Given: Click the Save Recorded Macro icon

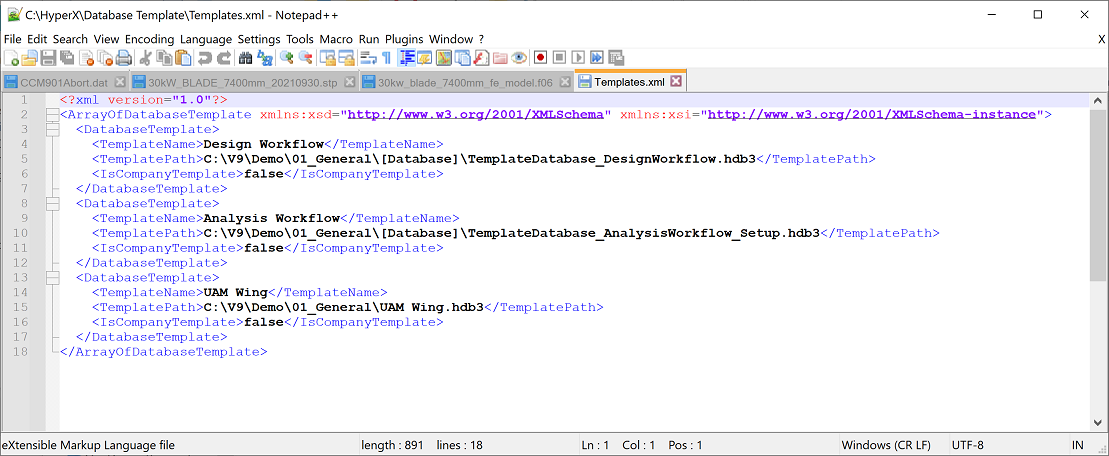Looking at the screenshot, I should click(616, 57).
